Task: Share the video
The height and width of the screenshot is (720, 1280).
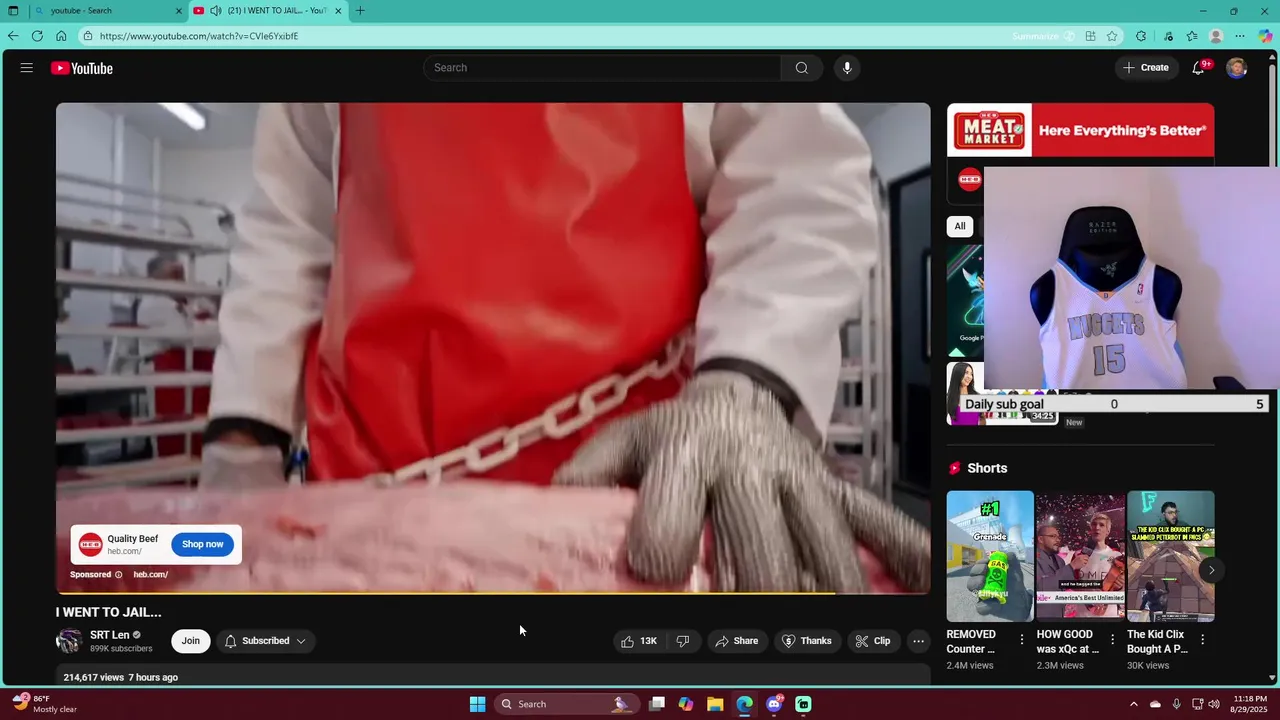Action: pyautogui.click(x=736, y=641)
